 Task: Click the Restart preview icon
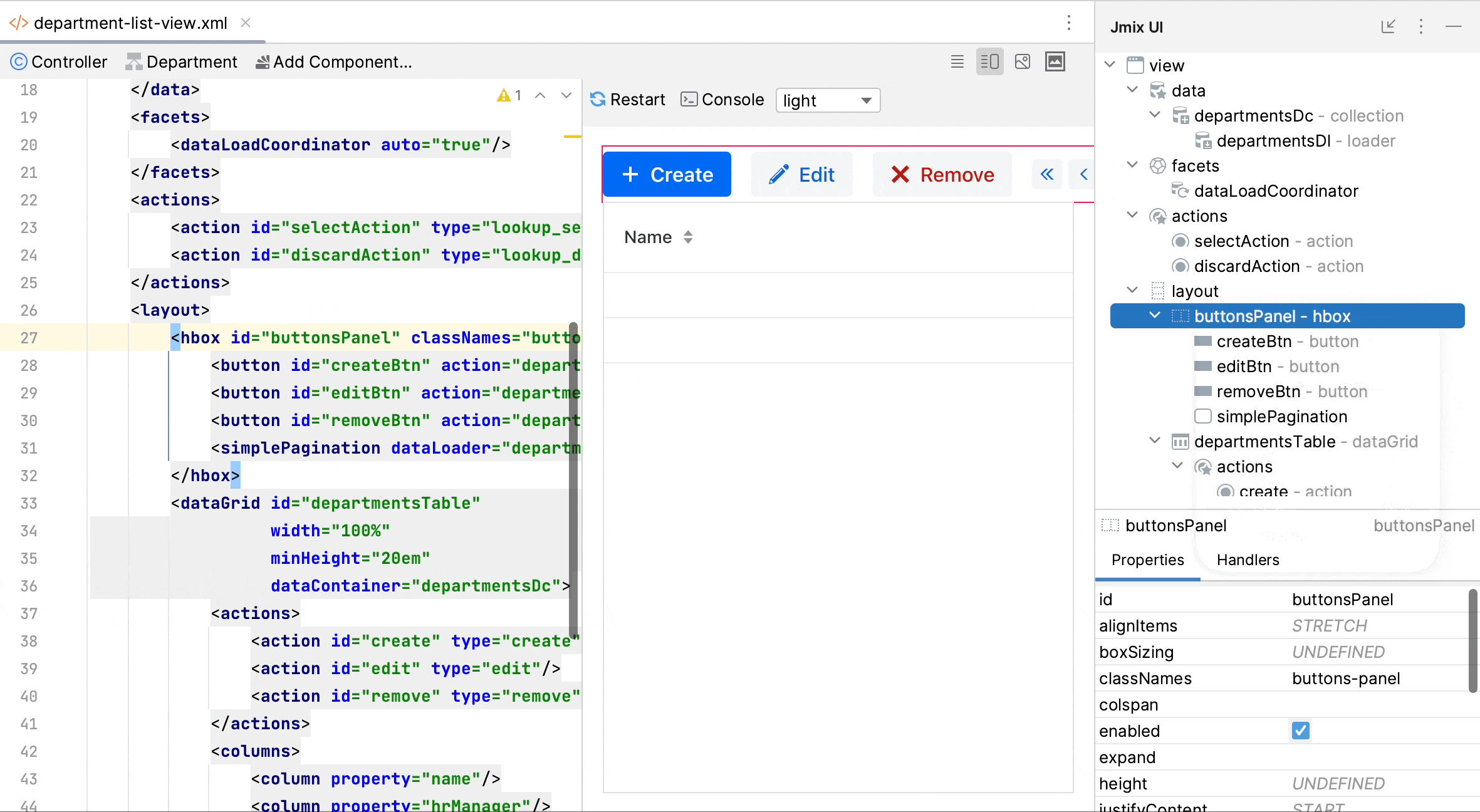coord(598,100)
